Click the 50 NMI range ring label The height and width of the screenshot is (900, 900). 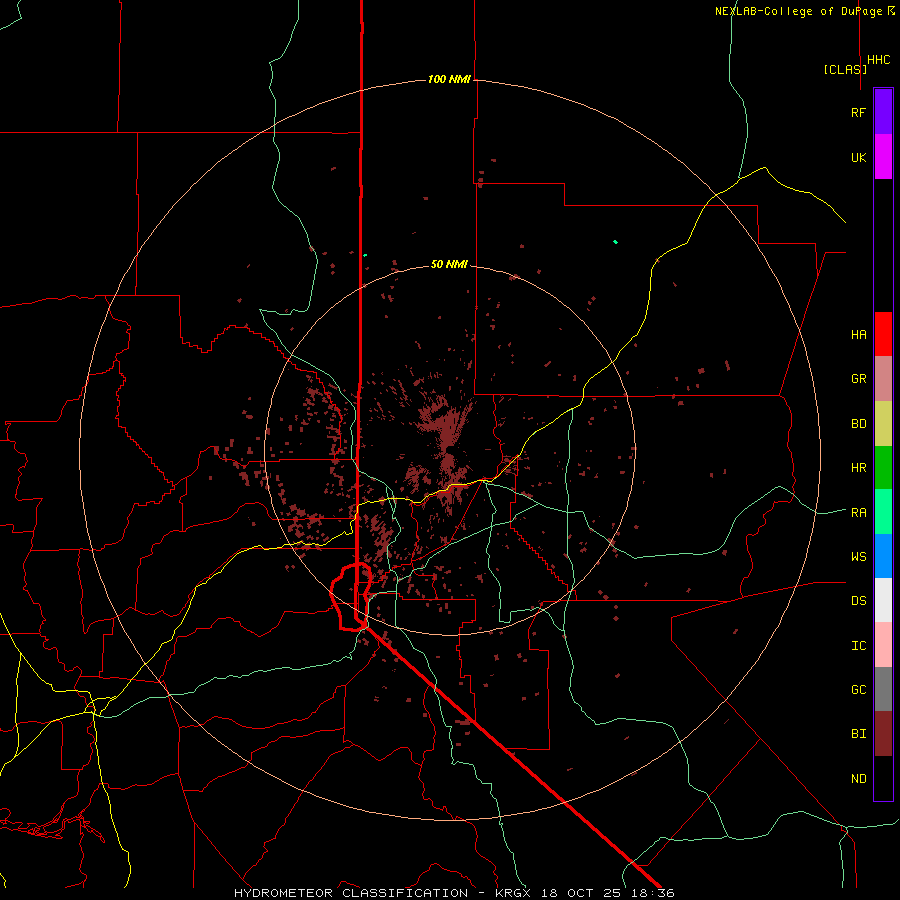pos(449,265)
